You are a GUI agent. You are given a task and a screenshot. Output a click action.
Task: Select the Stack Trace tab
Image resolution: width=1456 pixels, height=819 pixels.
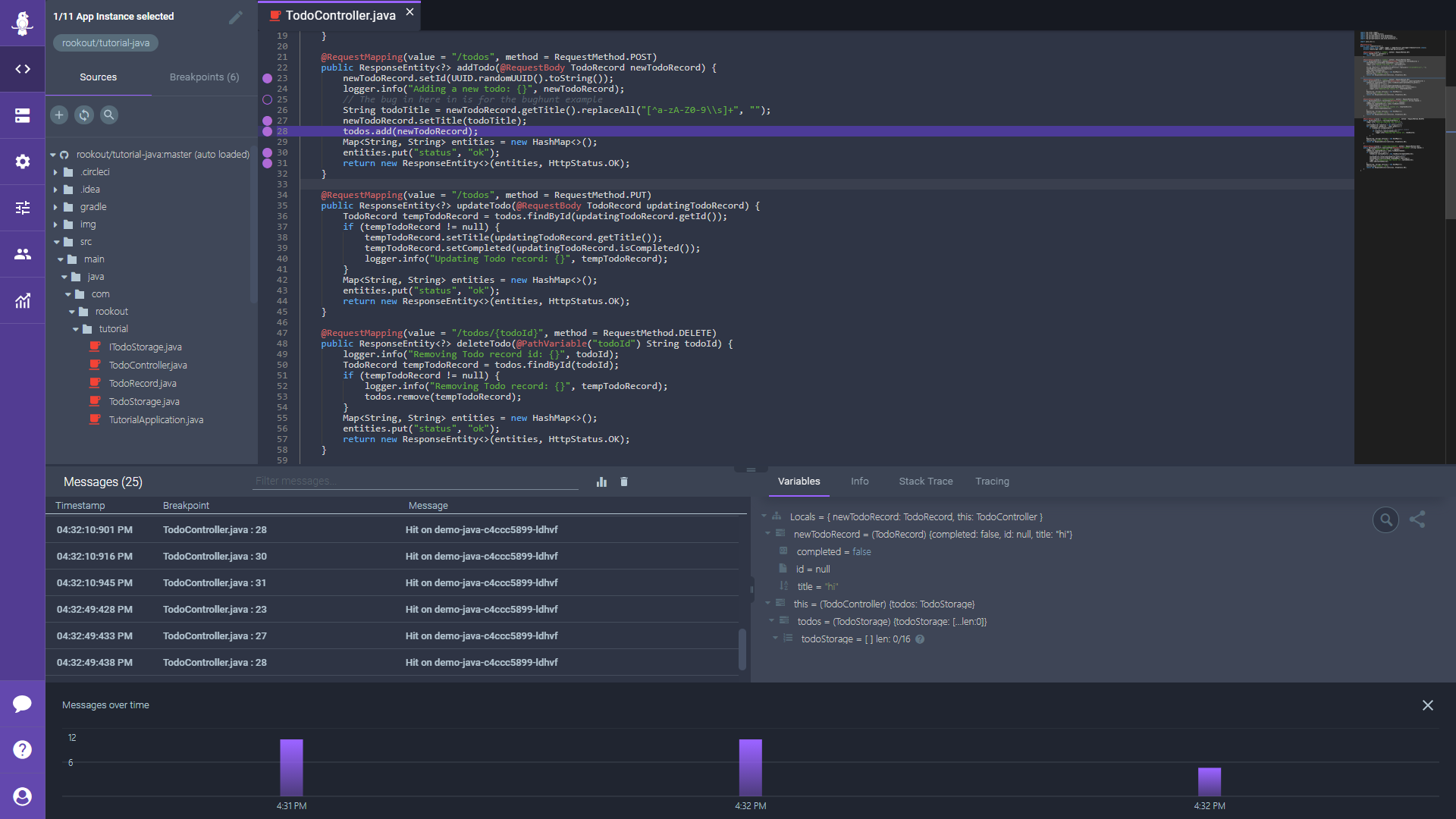[925, 482]
